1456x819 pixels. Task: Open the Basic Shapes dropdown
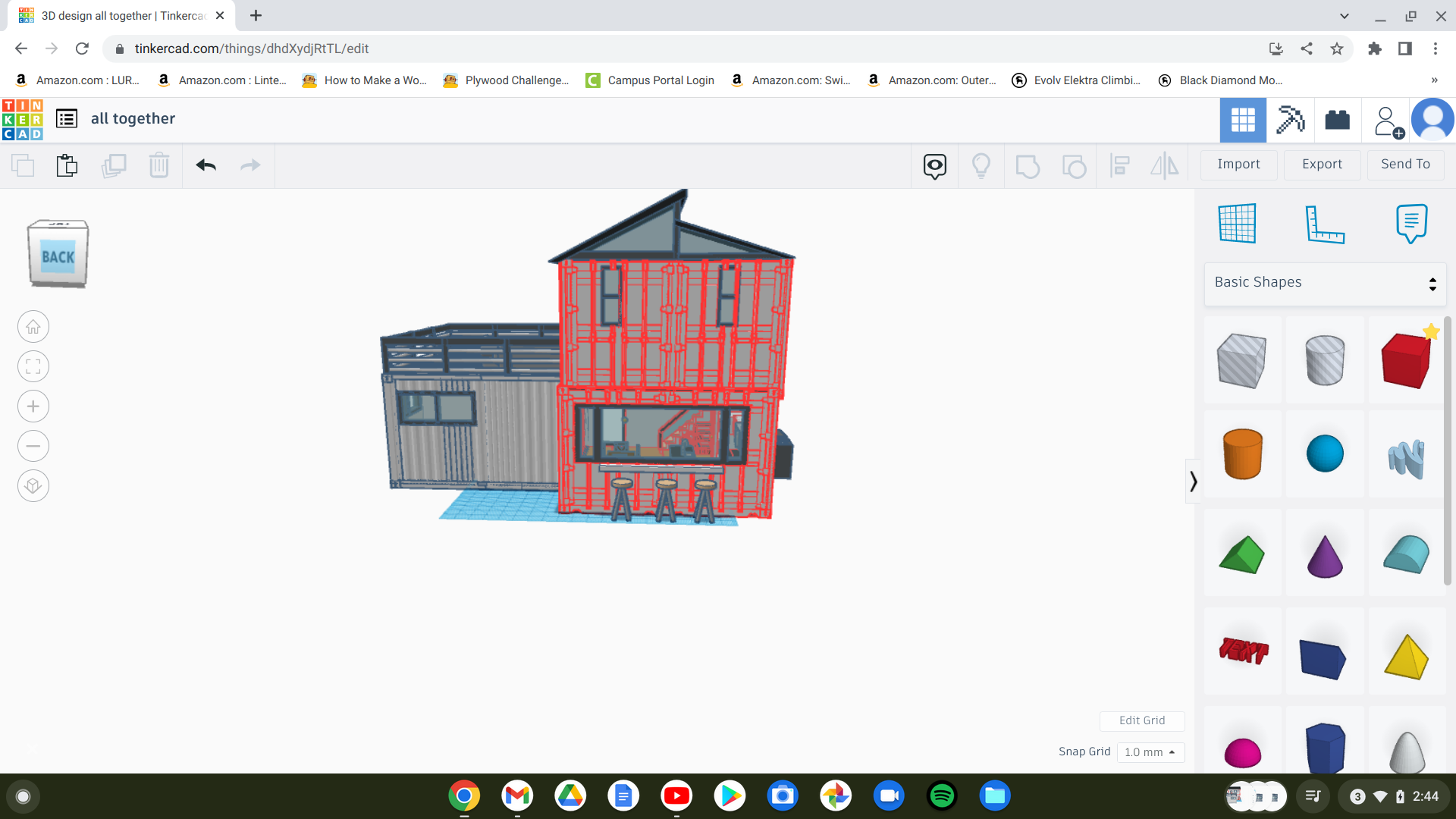pos(1324,282)
